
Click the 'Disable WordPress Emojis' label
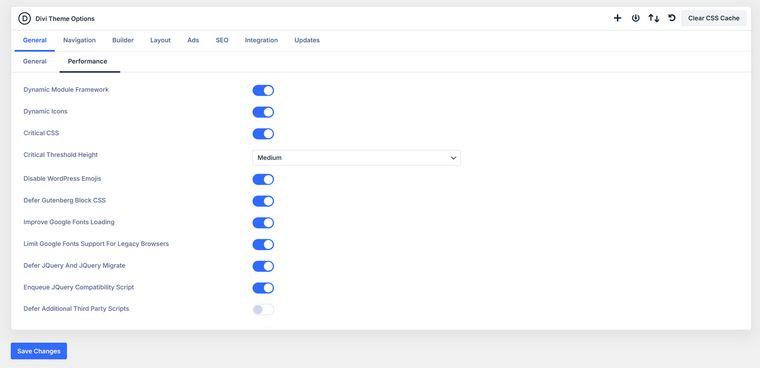tap(62, 178)
